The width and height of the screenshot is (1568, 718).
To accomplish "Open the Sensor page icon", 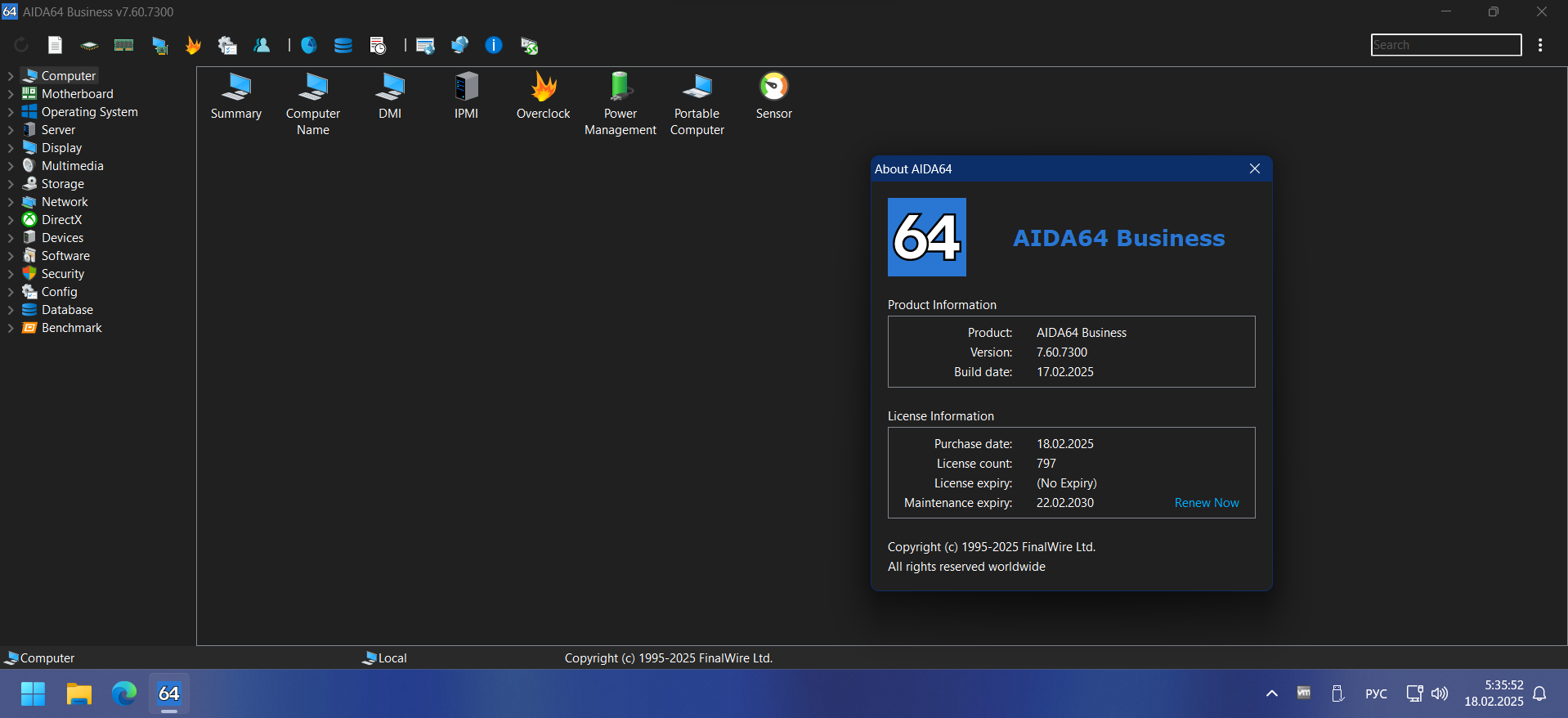I will point(774,96).
